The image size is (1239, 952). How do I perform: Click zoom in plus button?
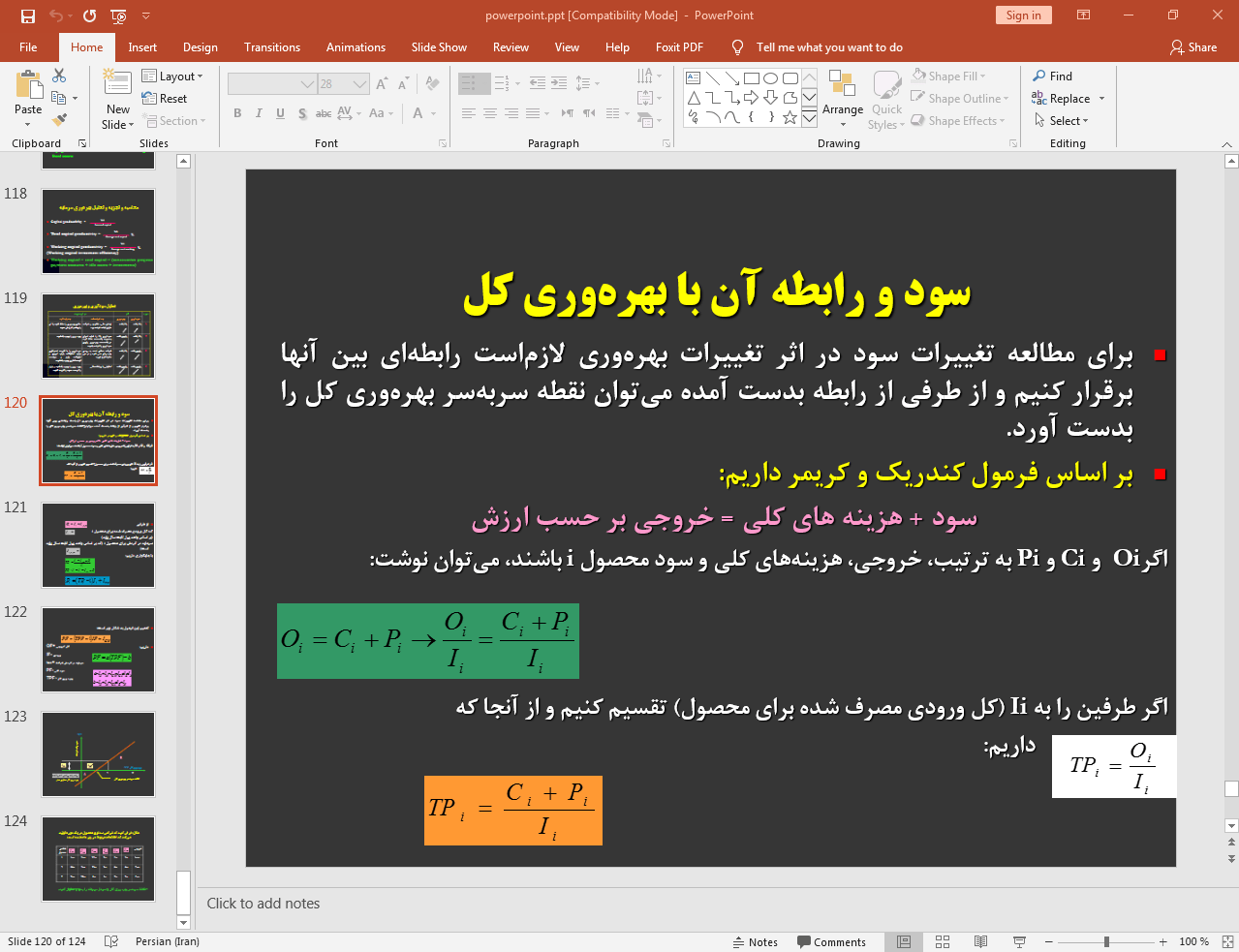pyautogui.click(x=1163, y=941)
